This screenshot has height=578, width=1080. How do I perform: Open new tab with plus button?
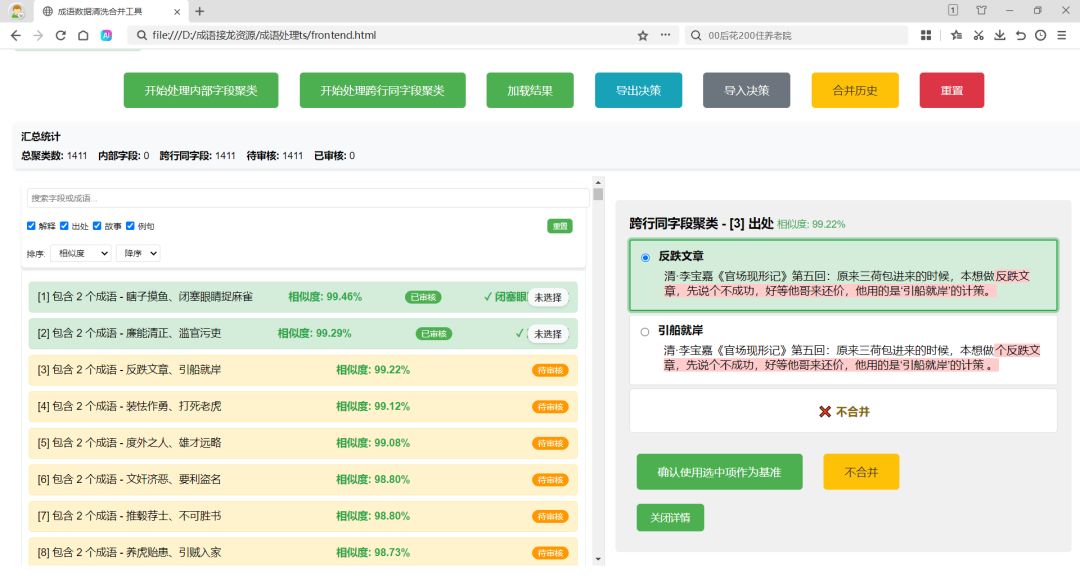[x=199, y=11]
